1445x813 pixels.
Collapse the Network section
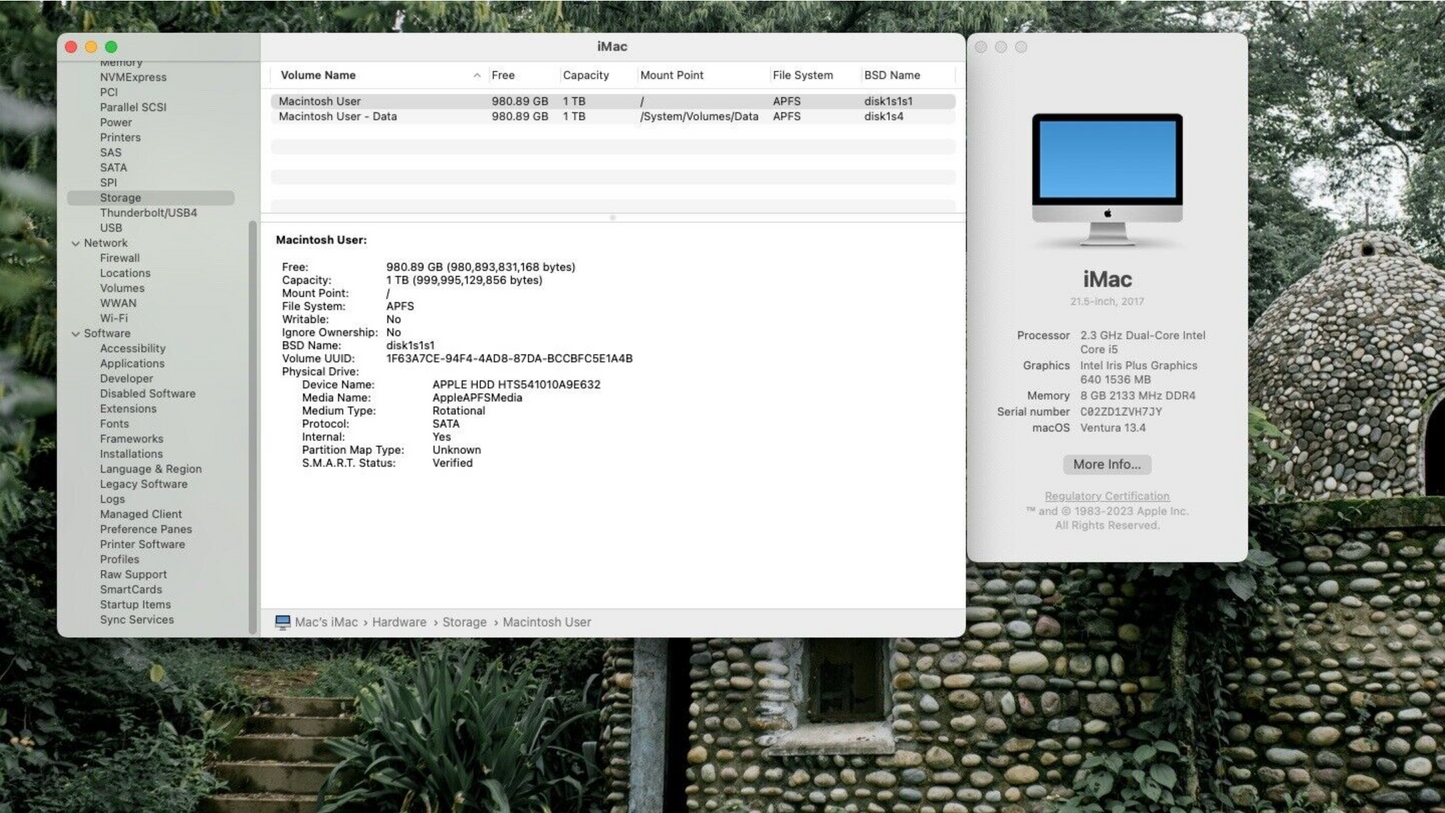pyautogui.click(x=76, y=242)
